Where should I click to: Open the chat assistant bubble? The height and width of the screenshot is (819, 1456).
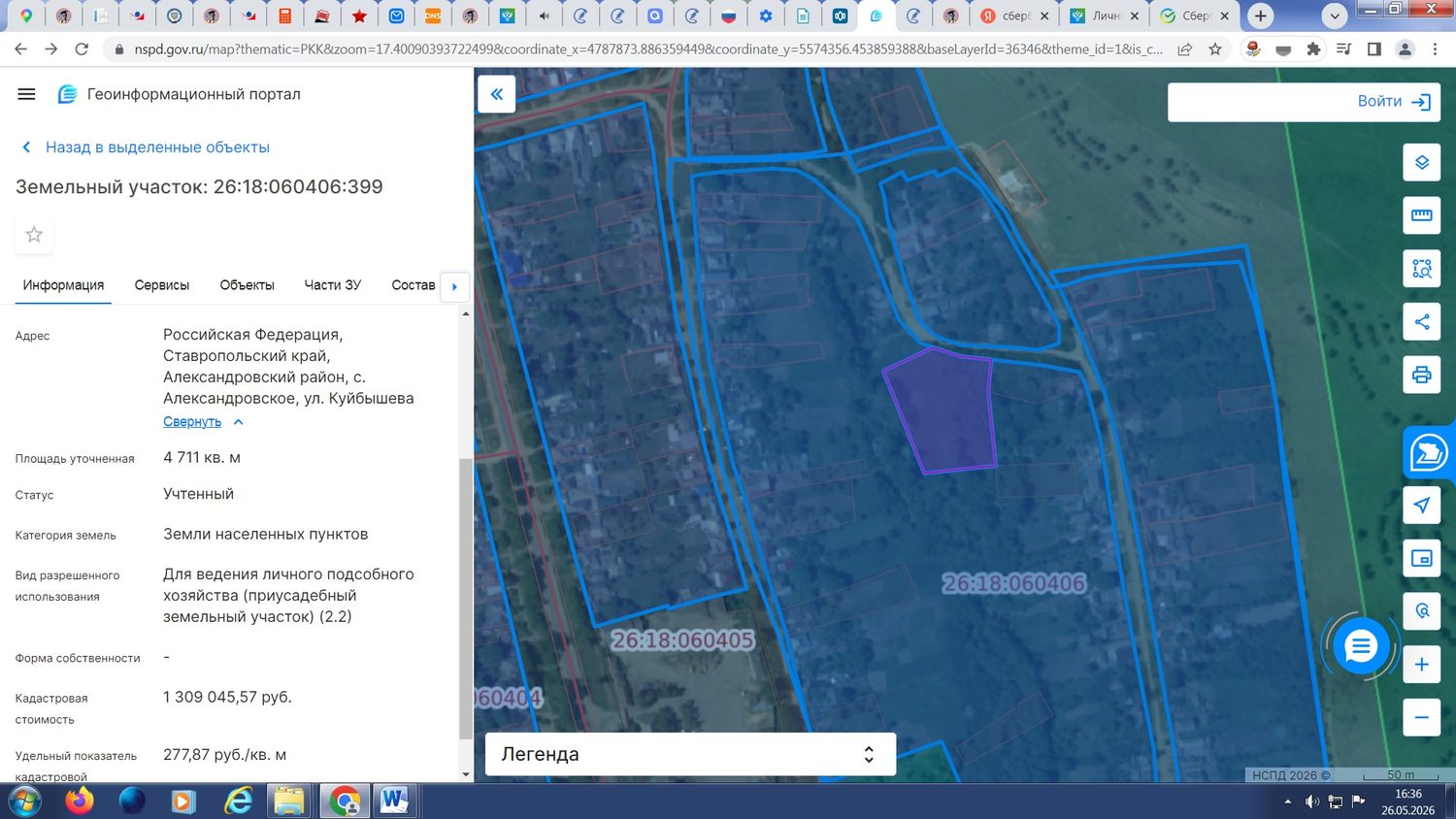[1360, 646]
